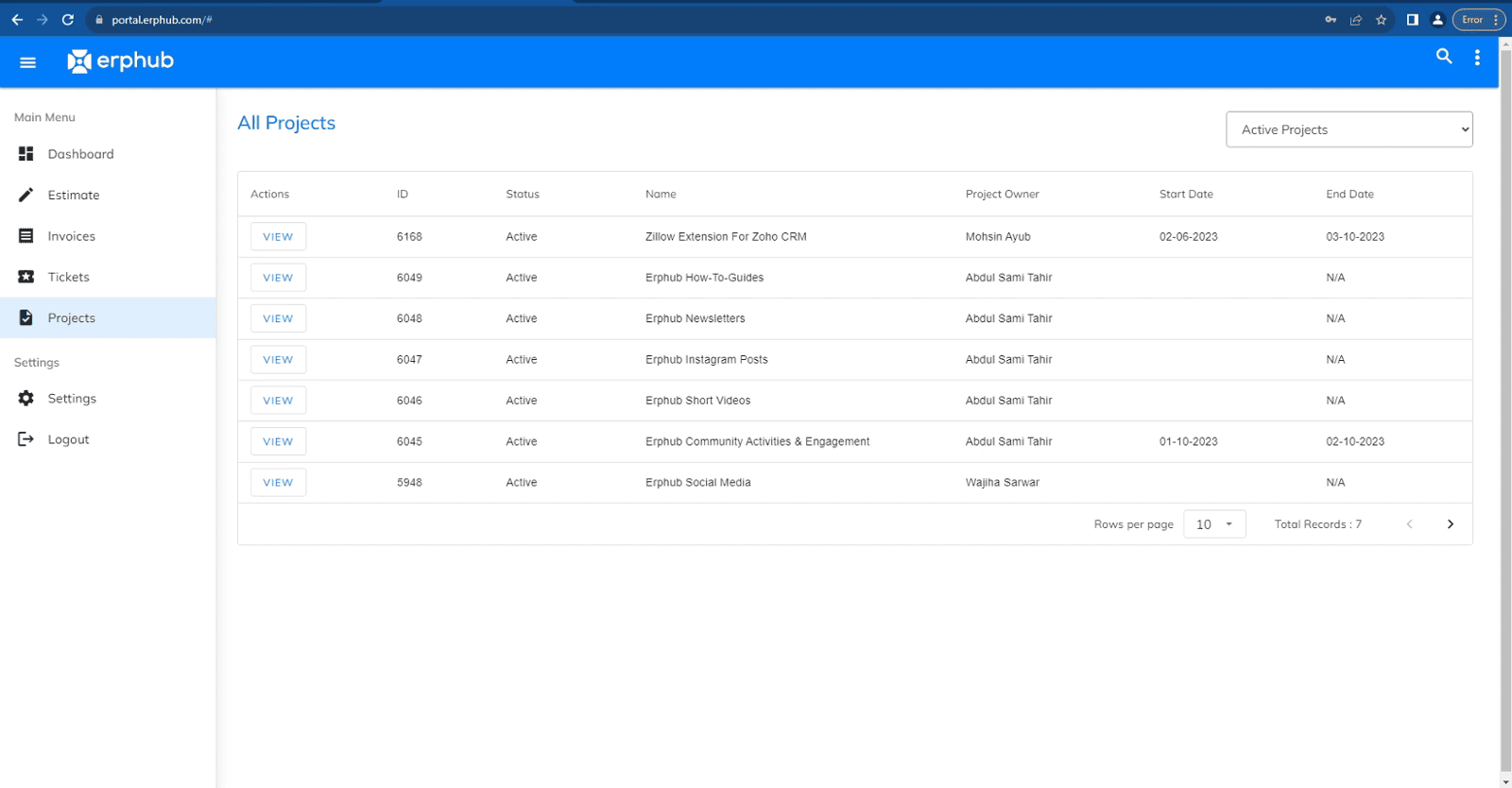Image resolution: width=1512 pixels, height=788 pixels.
Task: Bookmark page with the star icon
Action: pyautogui.click(x=1382, y=20)
